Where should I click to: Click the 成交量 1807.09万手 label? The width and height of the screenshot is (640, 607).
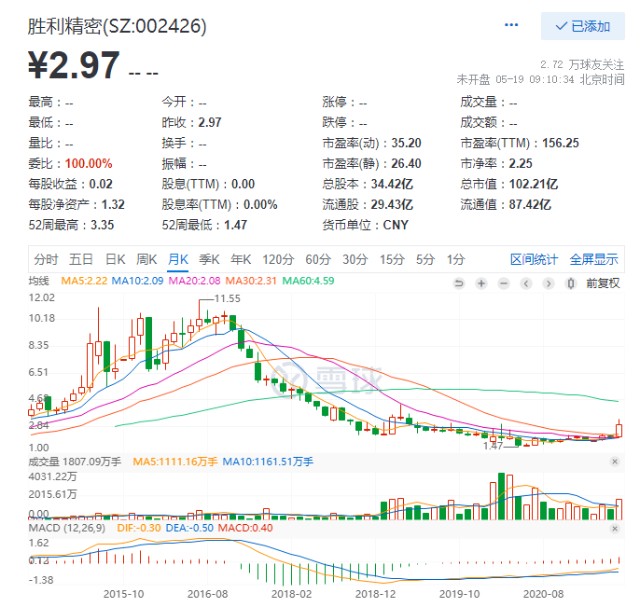pos(75,462)
